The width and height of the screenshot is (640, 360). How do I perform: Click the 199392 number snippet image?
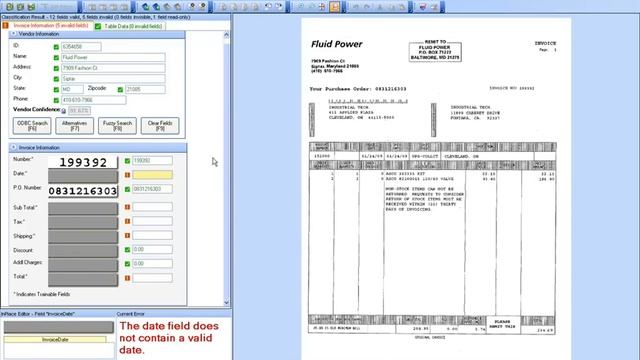click(x=83, y=162)
